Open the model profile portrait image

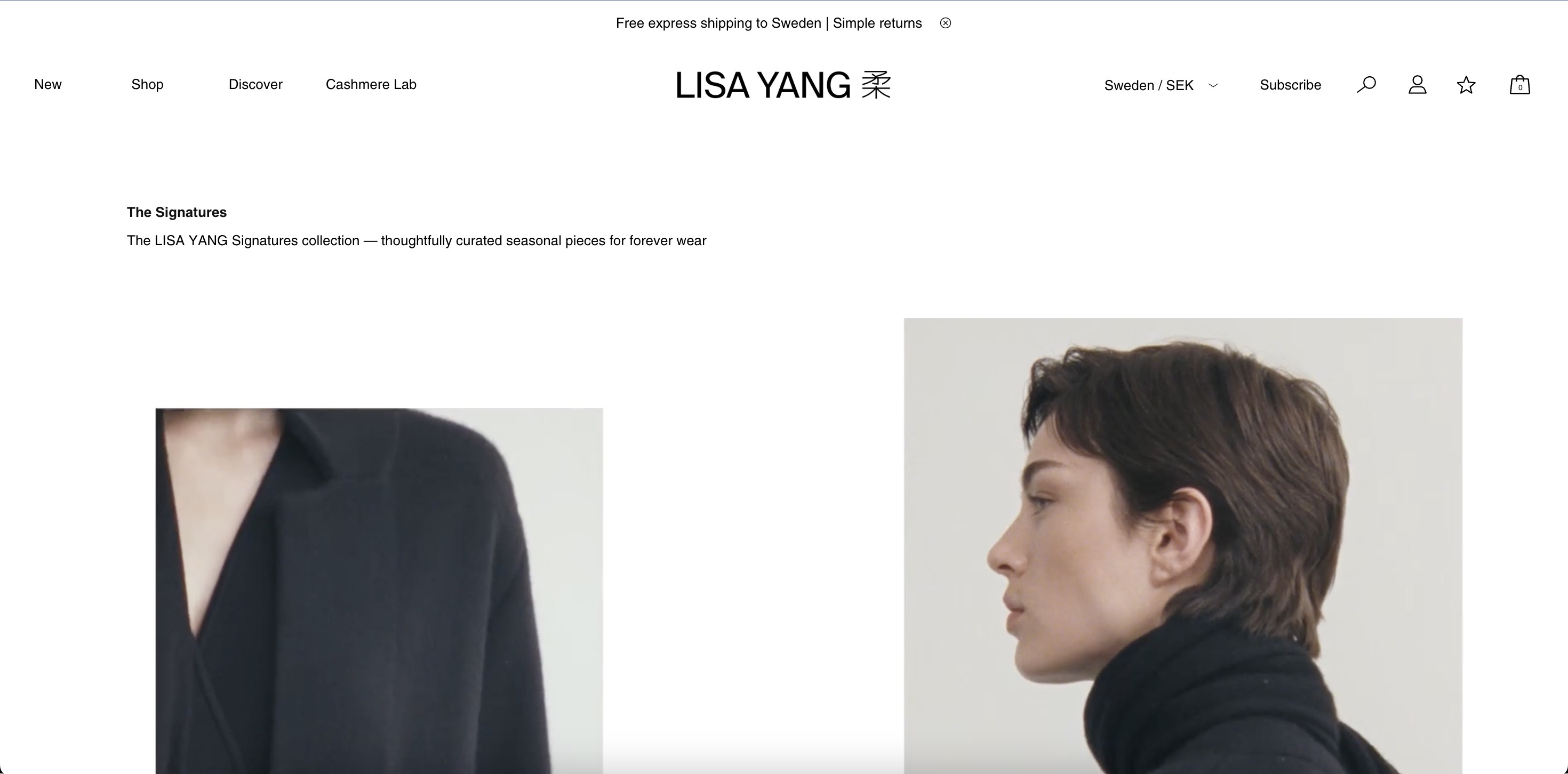coord(1183,546)
